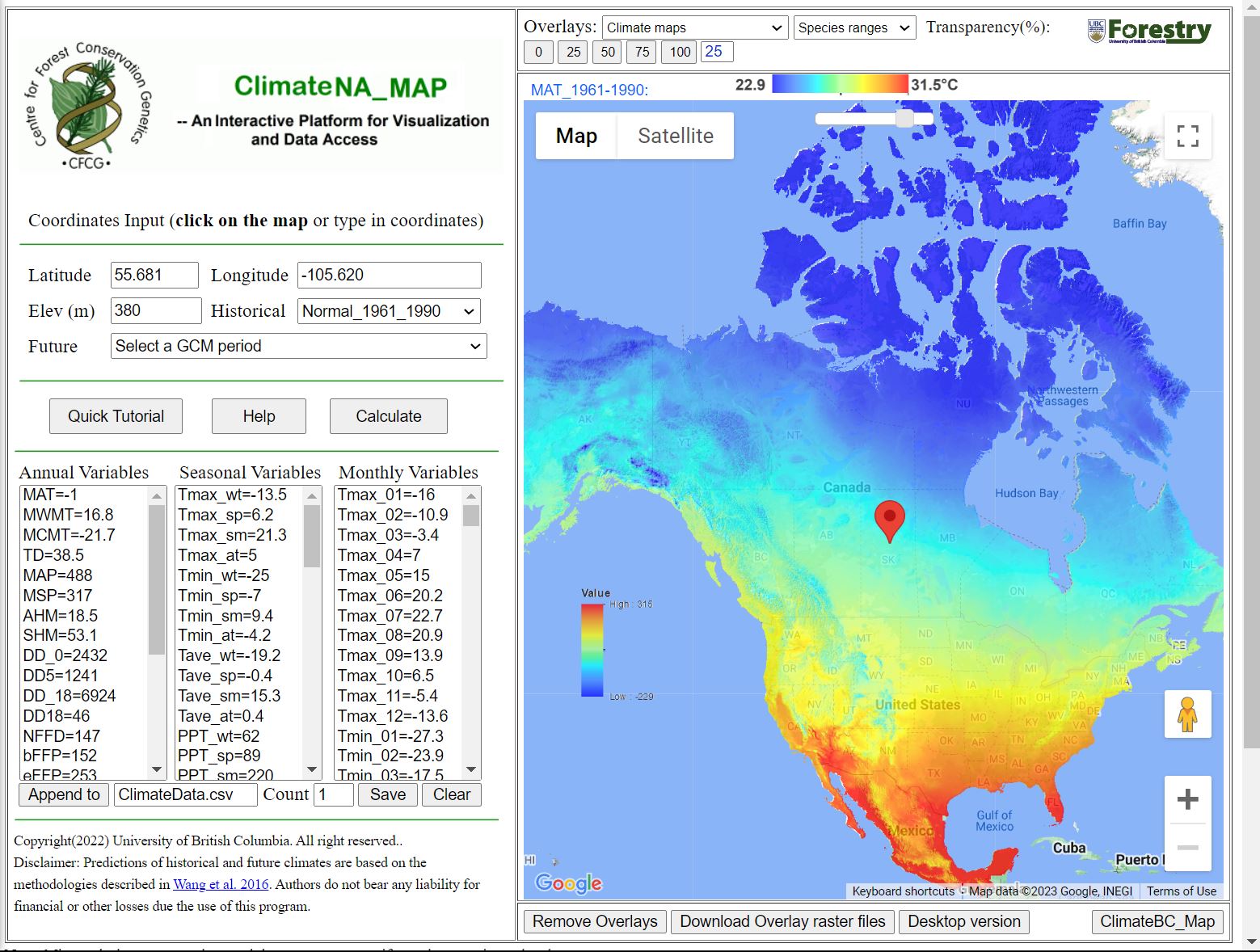Click the Street View pegman icon

(x=1187, y=714)
